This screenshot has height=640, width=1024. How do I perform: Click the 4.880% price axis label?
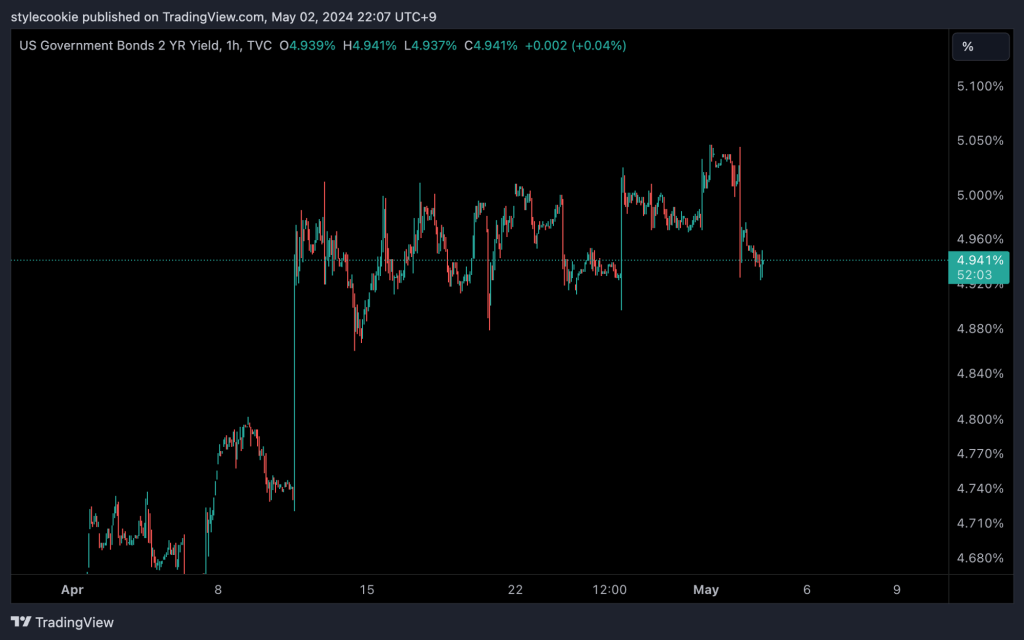click(979, 329)
